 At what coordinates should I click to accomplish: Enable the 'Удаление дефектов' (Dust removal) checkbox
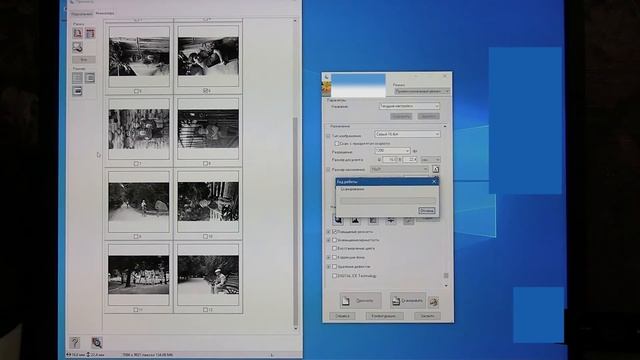335,267
